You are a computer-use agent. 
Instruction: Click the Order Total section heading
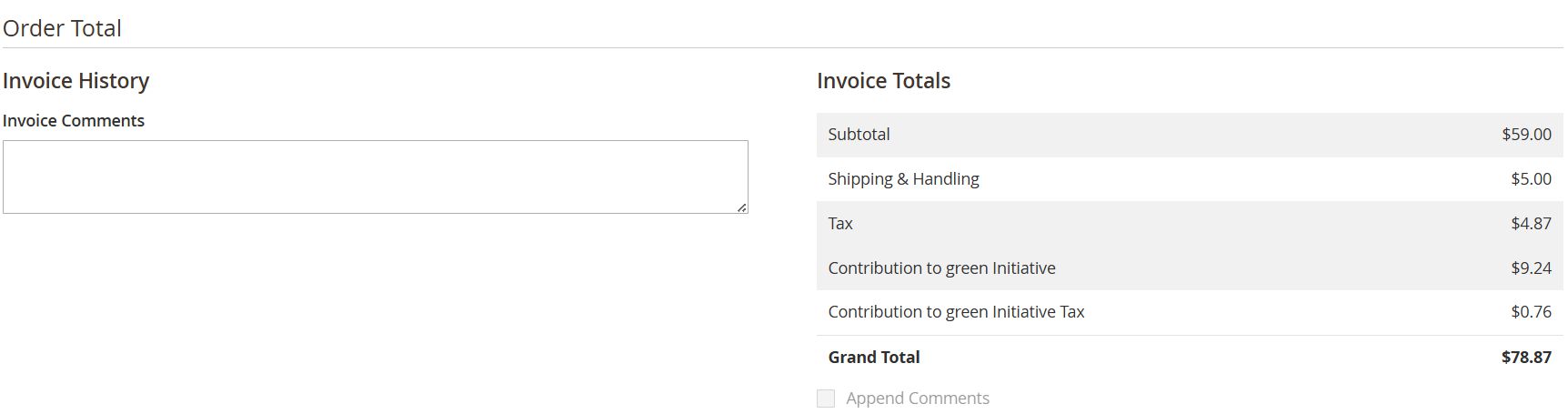(x=62, y=28)
